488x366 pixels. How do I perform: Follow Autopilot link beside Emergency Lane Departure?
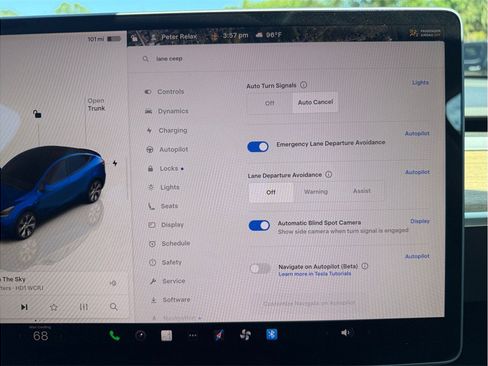pyautogui.click(x=417, y=133)
